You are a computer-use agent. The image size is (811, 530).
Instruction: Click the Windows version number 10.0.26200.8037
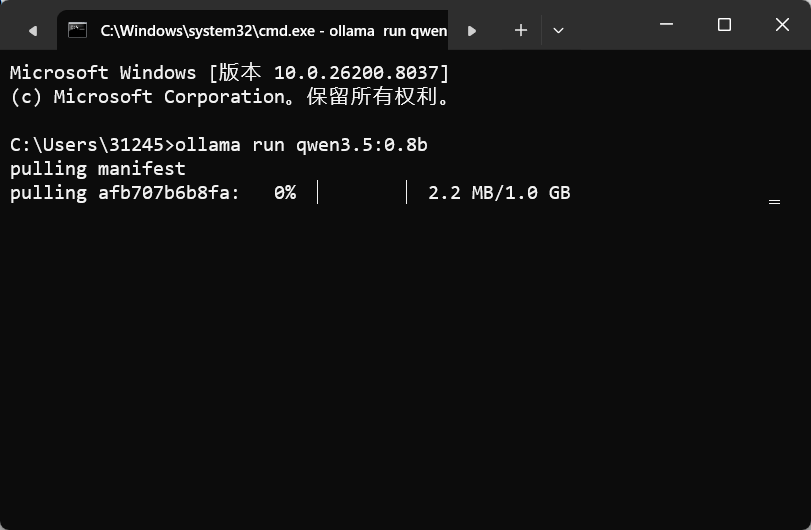(356, 72)
